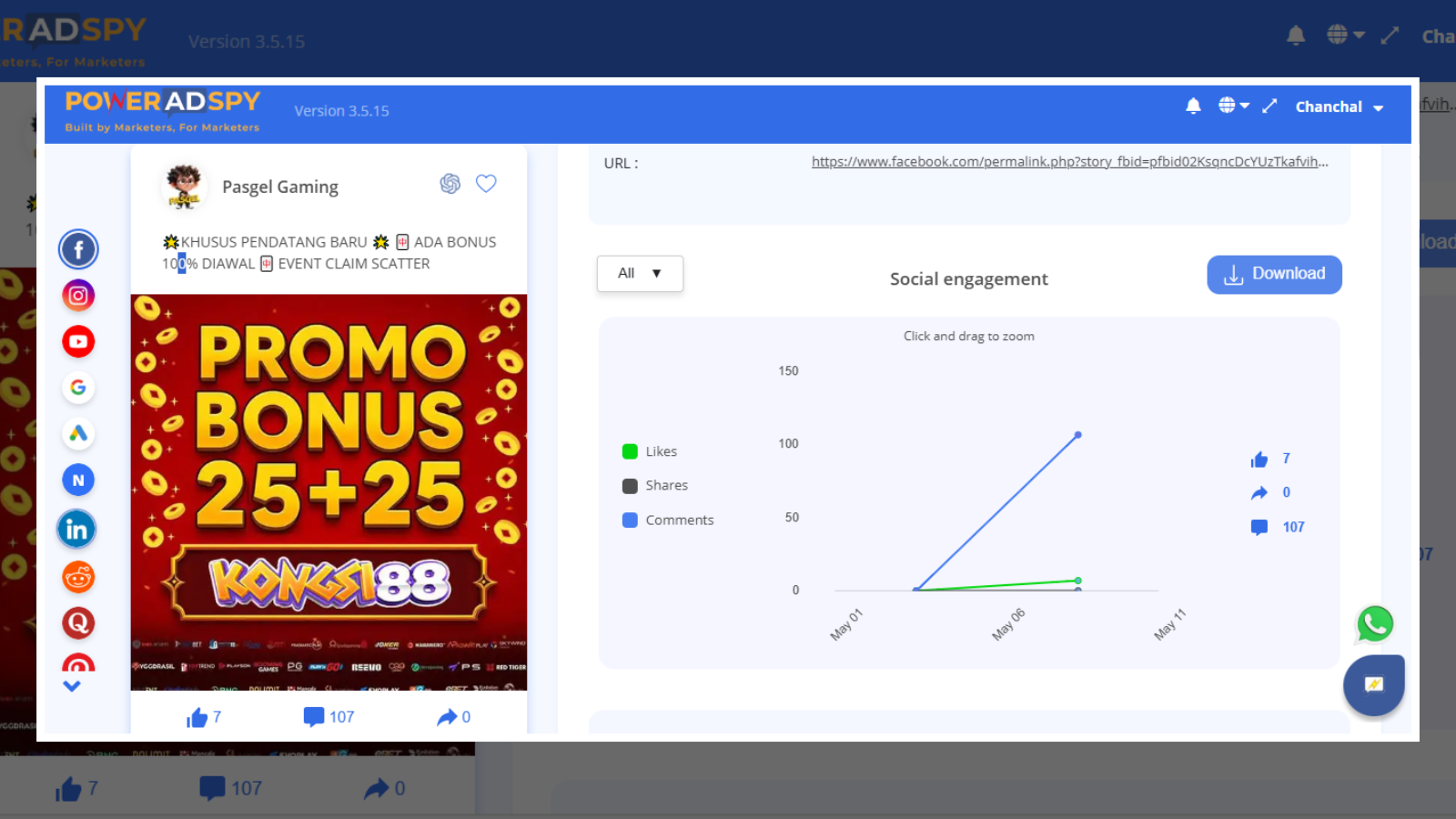Toggle the Comments legend series
This screenshot has width=1456, height=819.
pos(668,521)
